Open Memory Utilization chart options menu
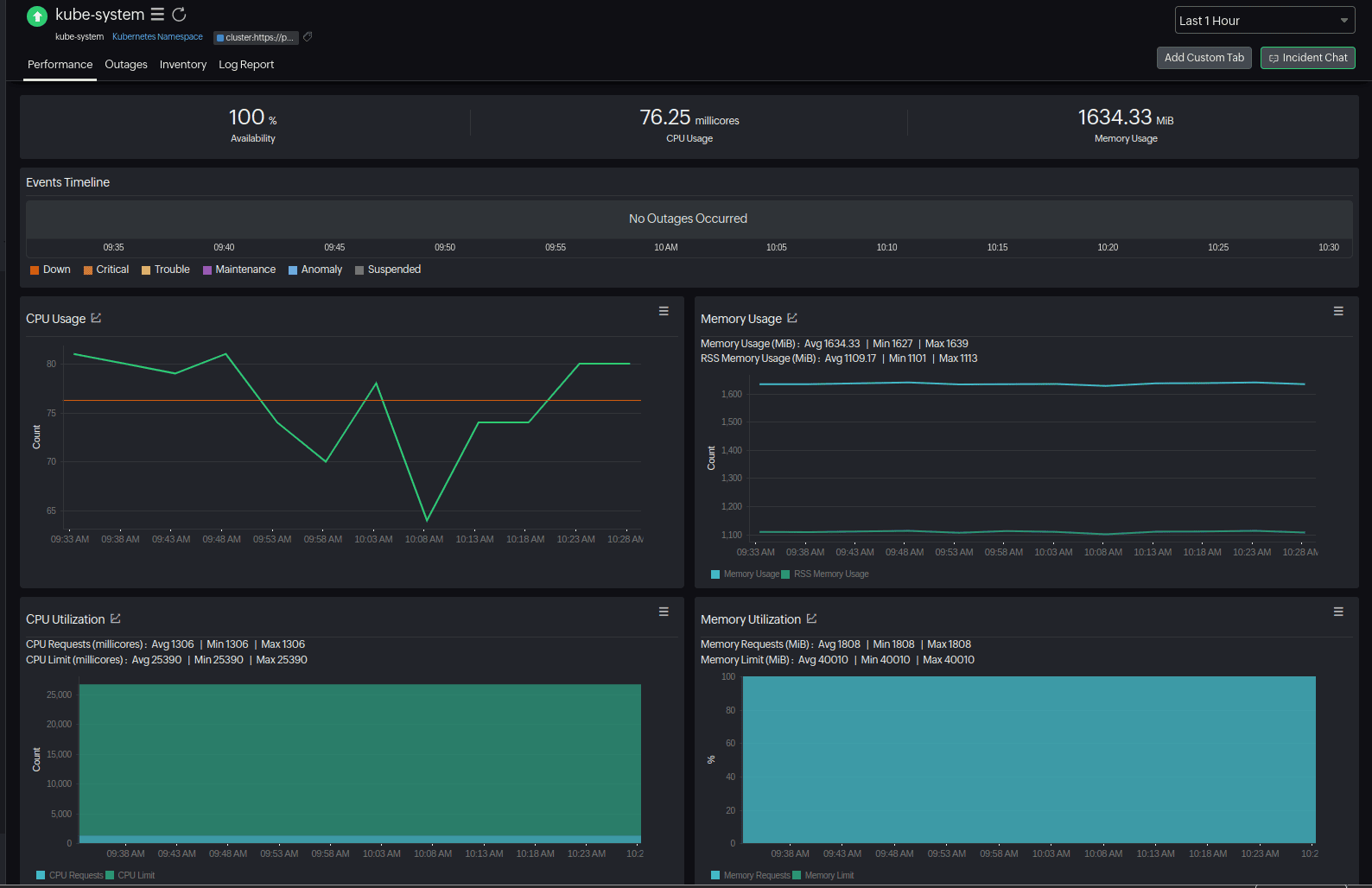This screenshot has width=1372, height=888. tap(1338, 612)
